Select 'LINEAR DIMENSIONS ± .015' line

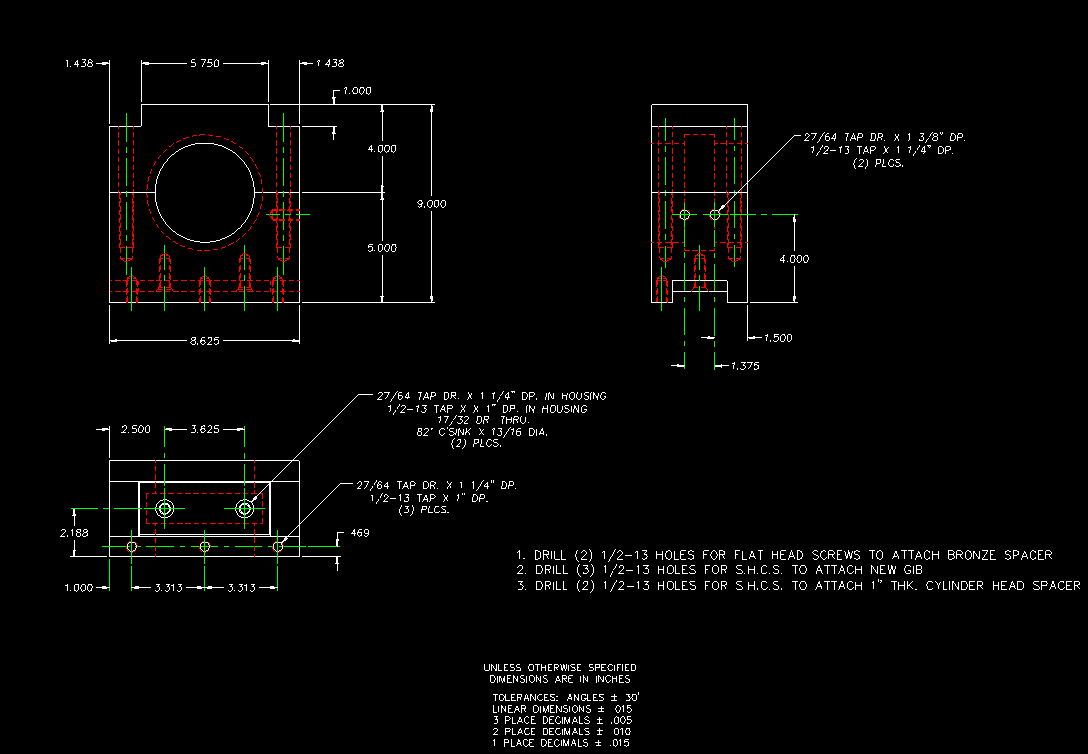pos(562,709)
